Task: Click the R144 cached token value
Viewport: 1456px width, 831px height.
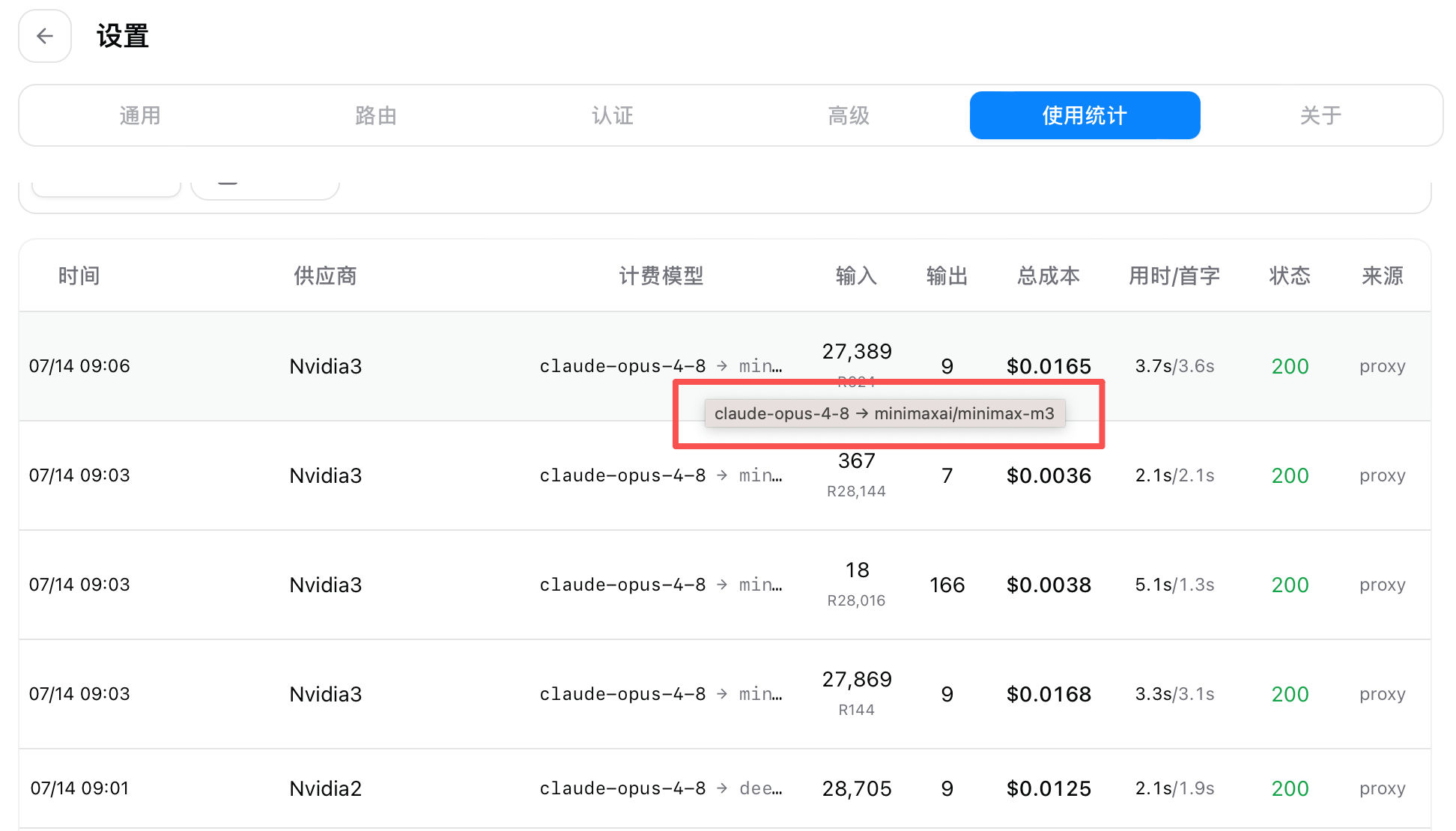Action: 857,710
